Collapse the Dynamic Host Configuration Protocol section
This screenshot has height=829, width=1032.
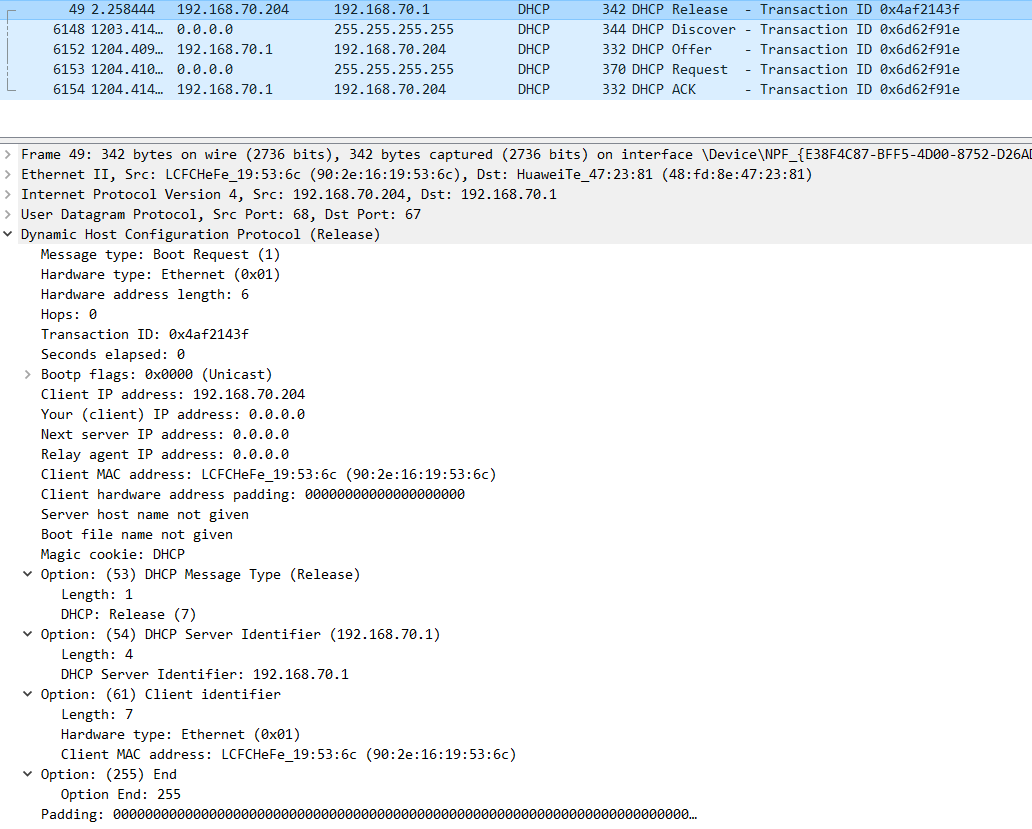(x=9, y=234)
